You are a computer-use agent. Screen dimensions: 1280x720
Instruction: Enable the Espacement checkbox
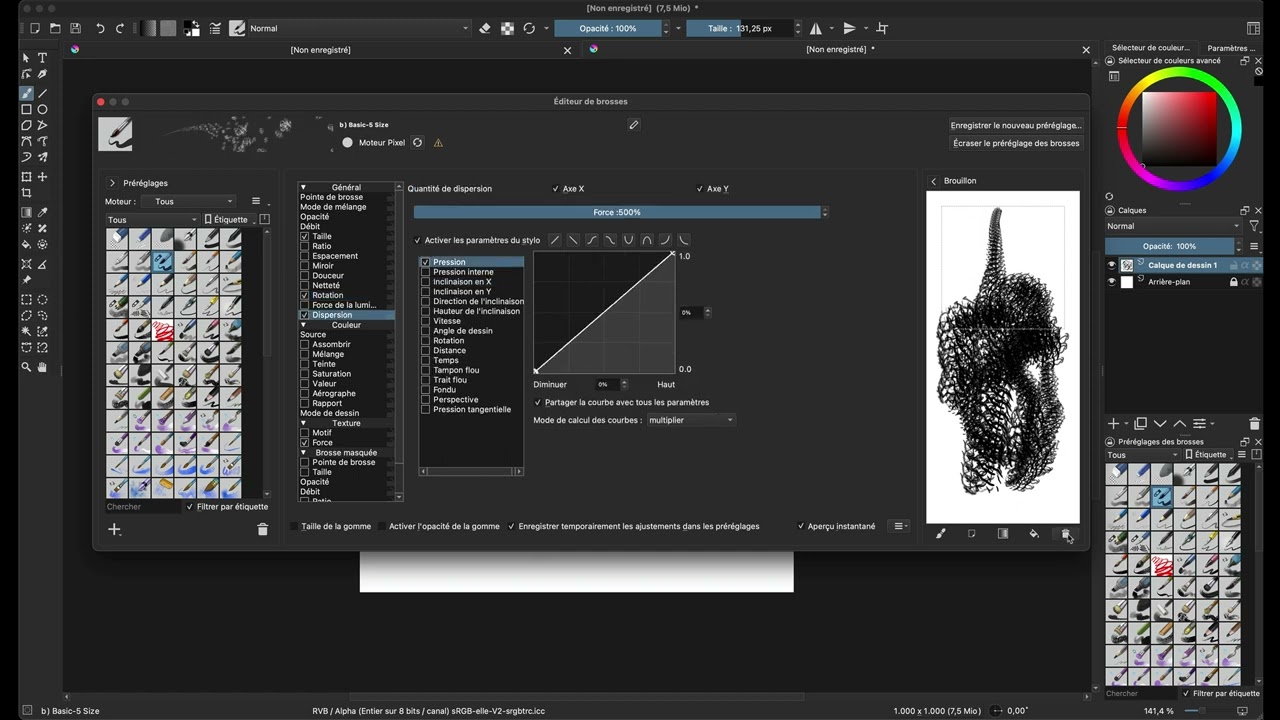click(x=305, y=256)
